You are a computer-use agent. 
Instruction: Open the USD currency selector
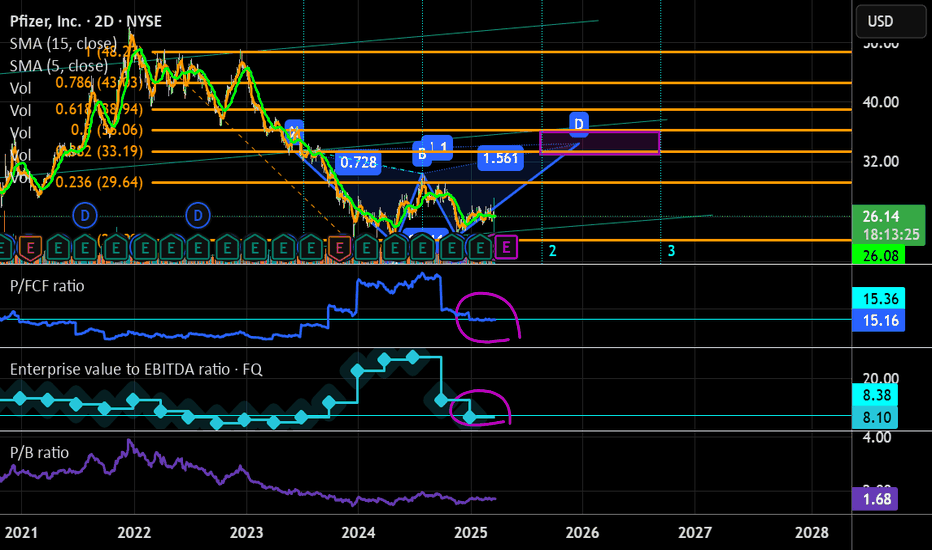tap(890, 21)
